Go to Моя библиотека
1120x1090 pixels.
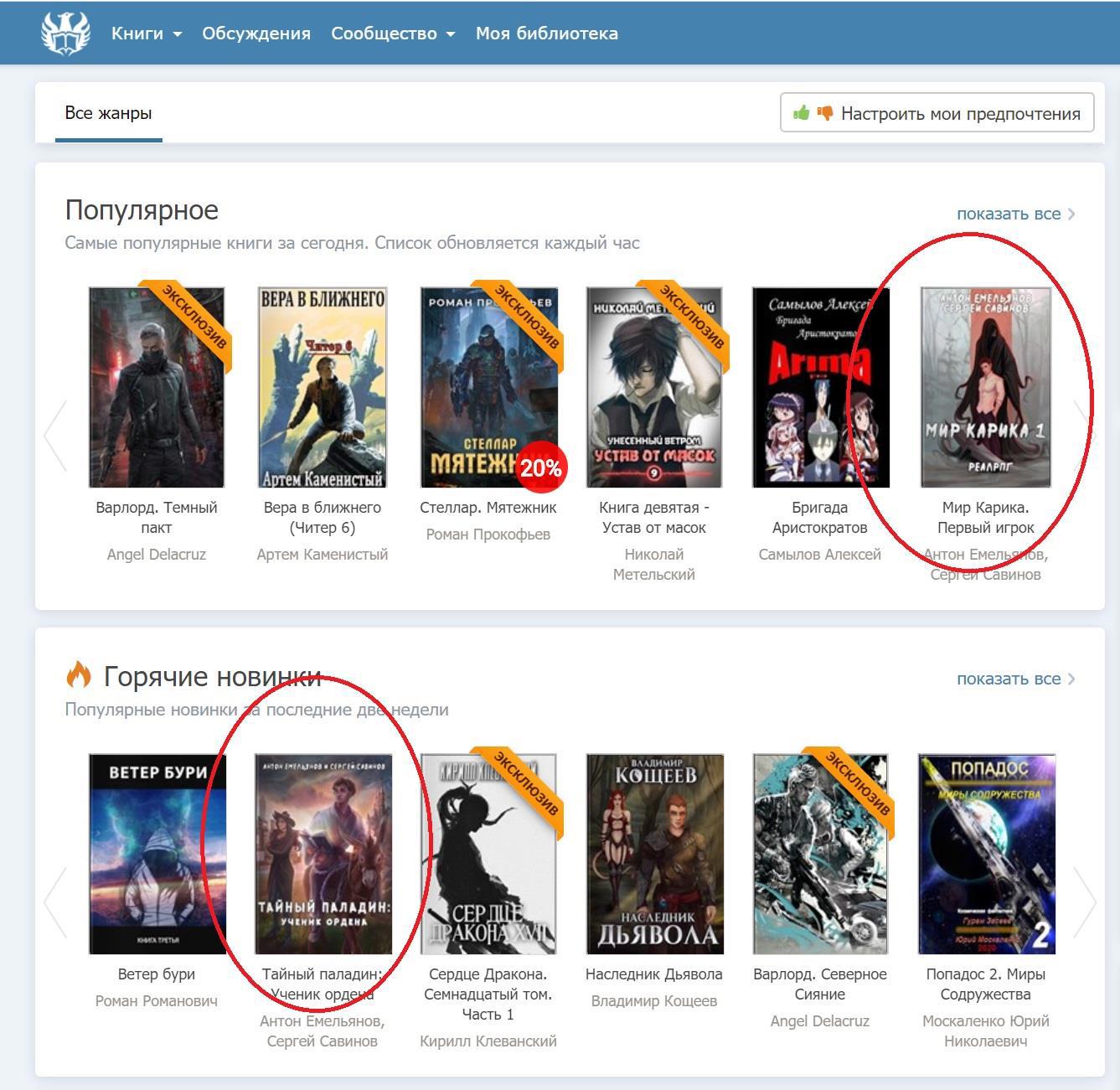546,34
